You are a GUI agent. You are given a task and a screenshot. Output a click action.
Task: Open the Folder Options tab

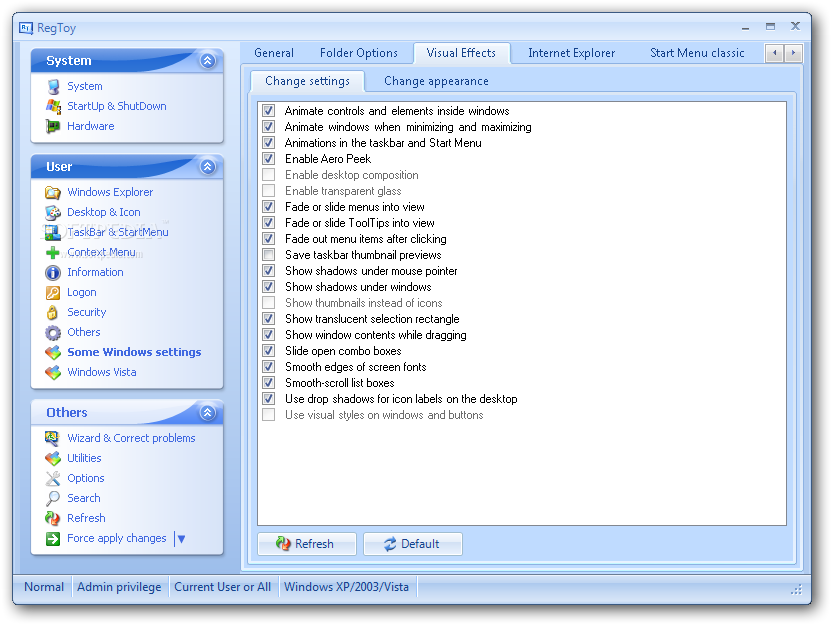point(359,53)
